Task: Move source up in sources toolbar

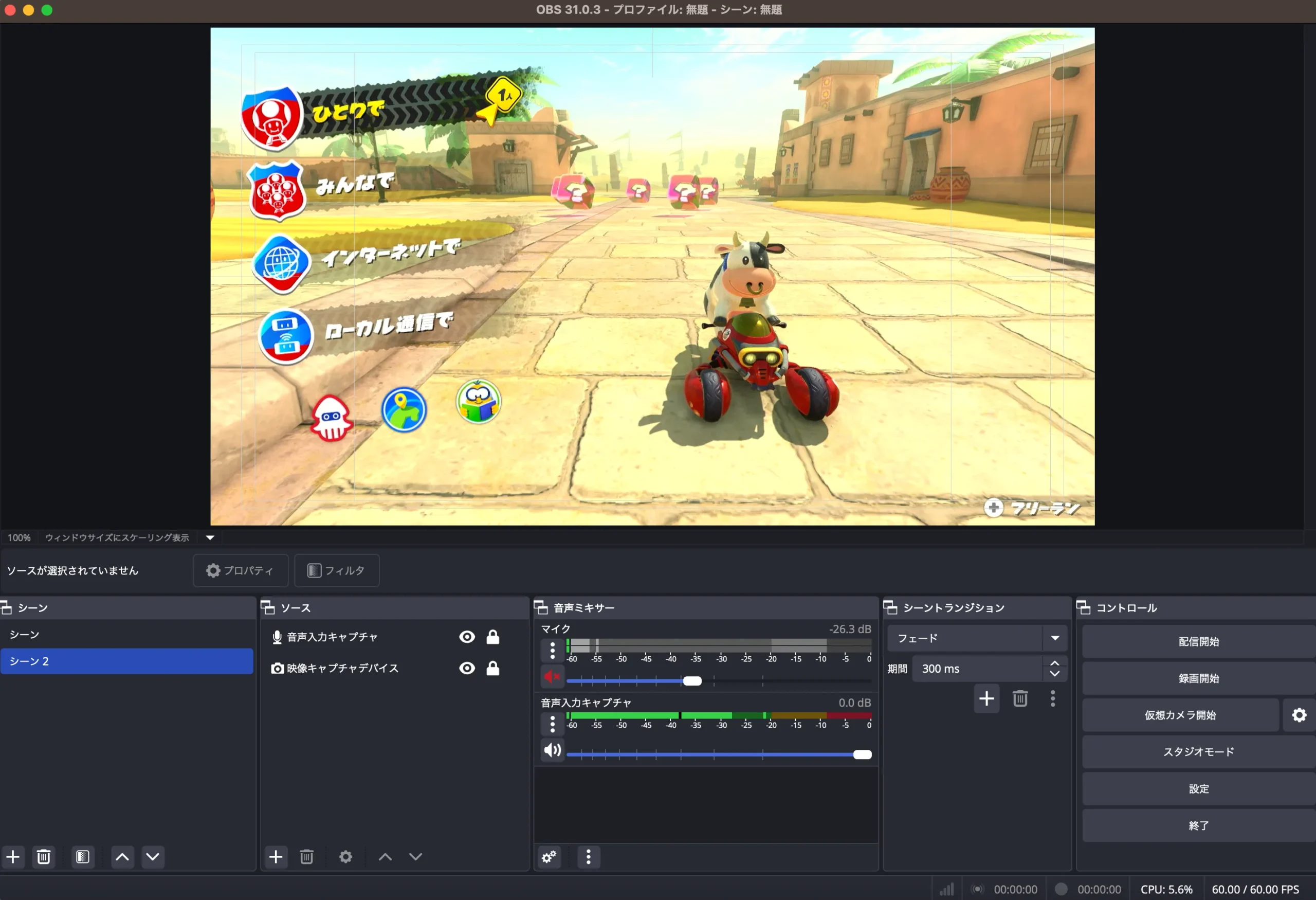Action: 385,856
